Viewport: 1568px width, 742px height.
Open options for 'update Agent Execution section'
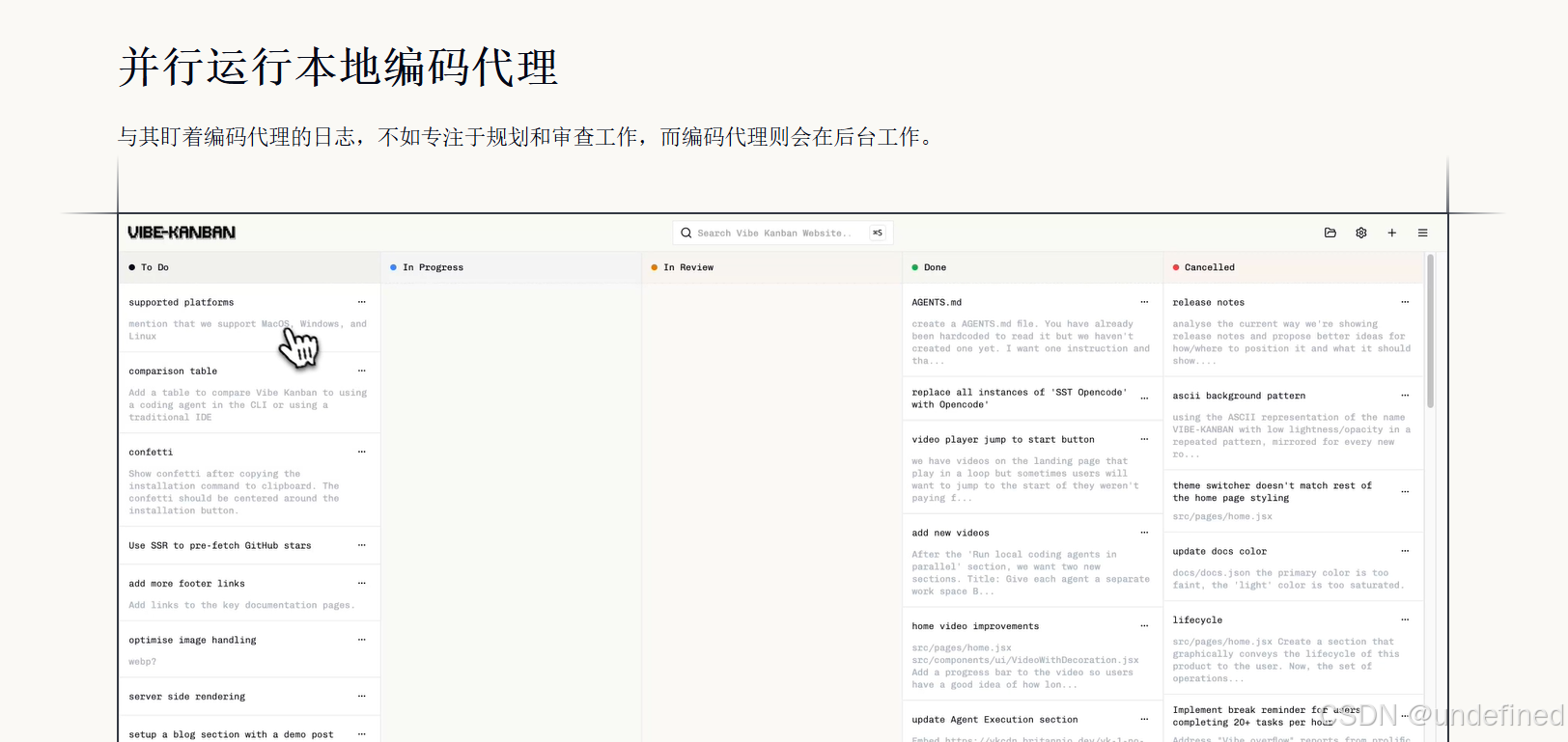[1144, 719]
